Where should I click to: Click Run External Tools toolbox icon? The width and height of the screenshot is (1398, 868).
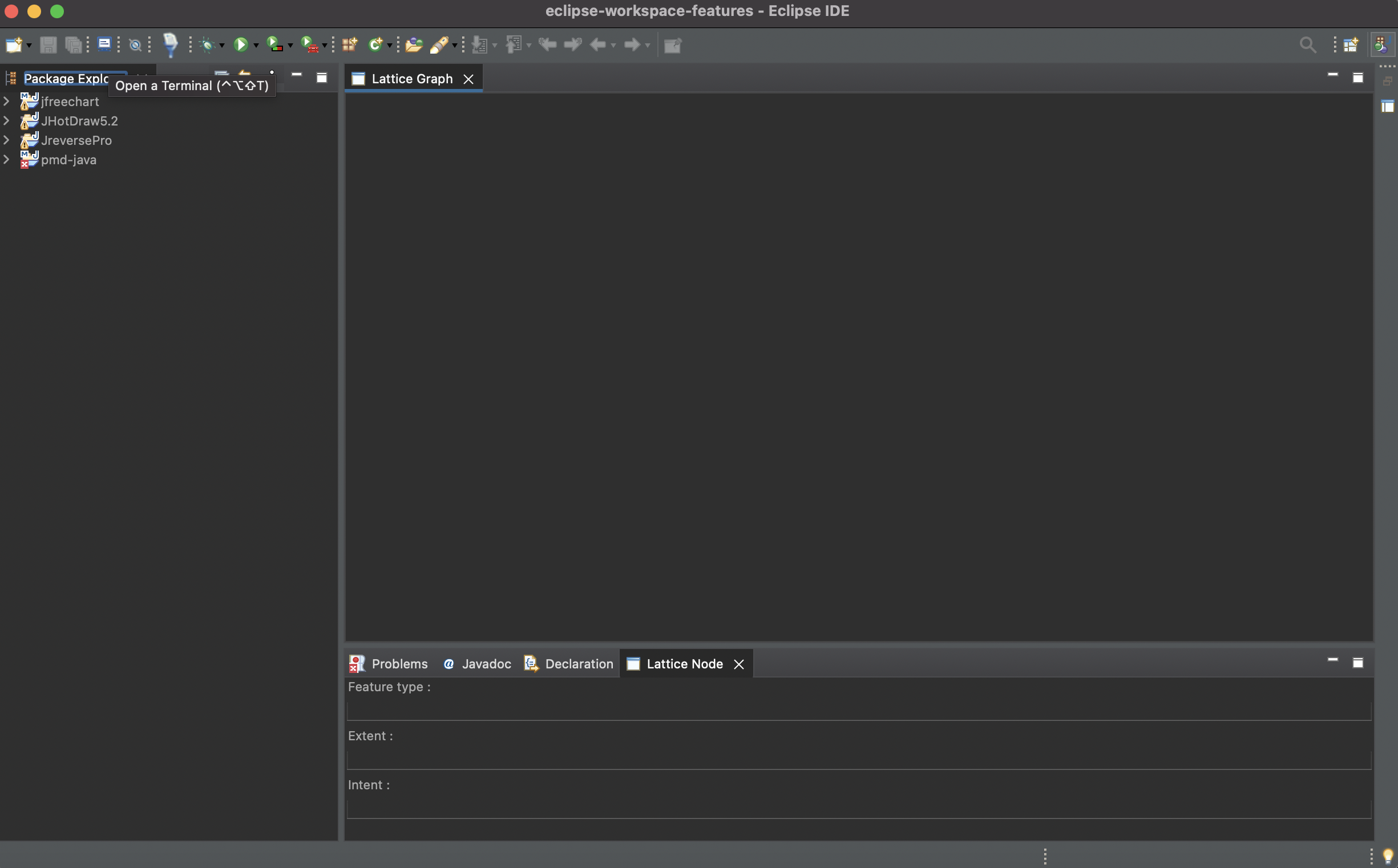pos(310,45)
